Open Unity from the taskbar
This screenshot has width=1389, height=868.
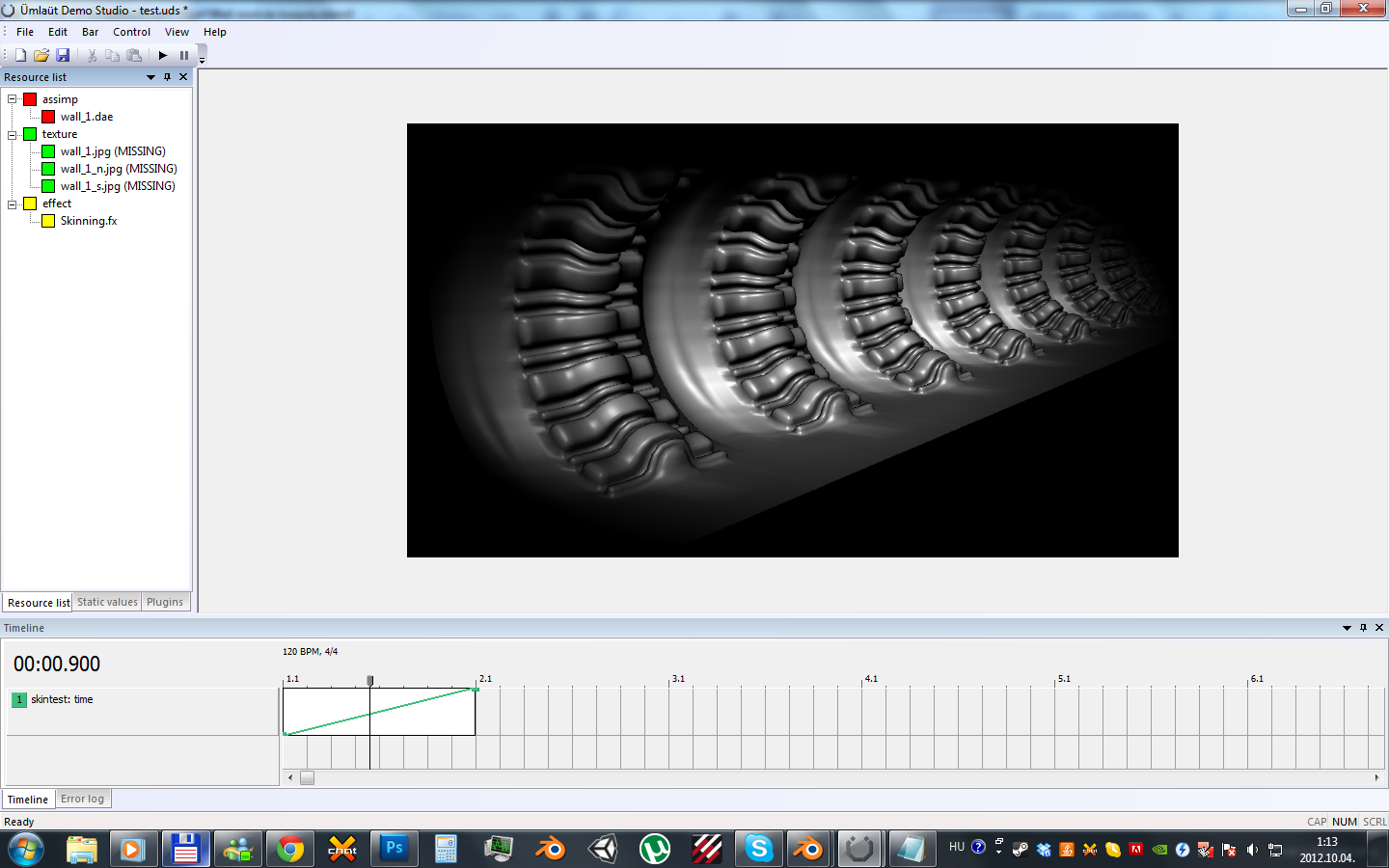(x=603, y=849)
